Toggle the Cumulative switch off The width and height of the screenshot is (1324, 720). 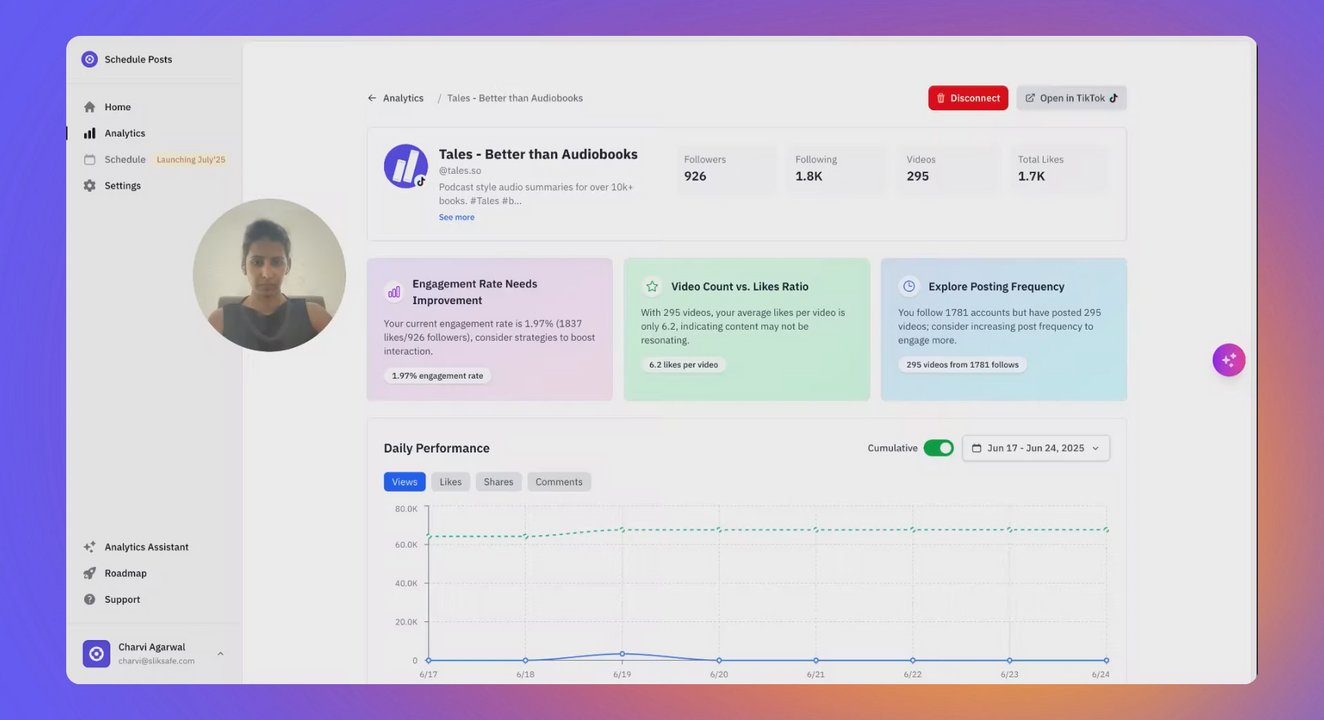pos(938,448)
